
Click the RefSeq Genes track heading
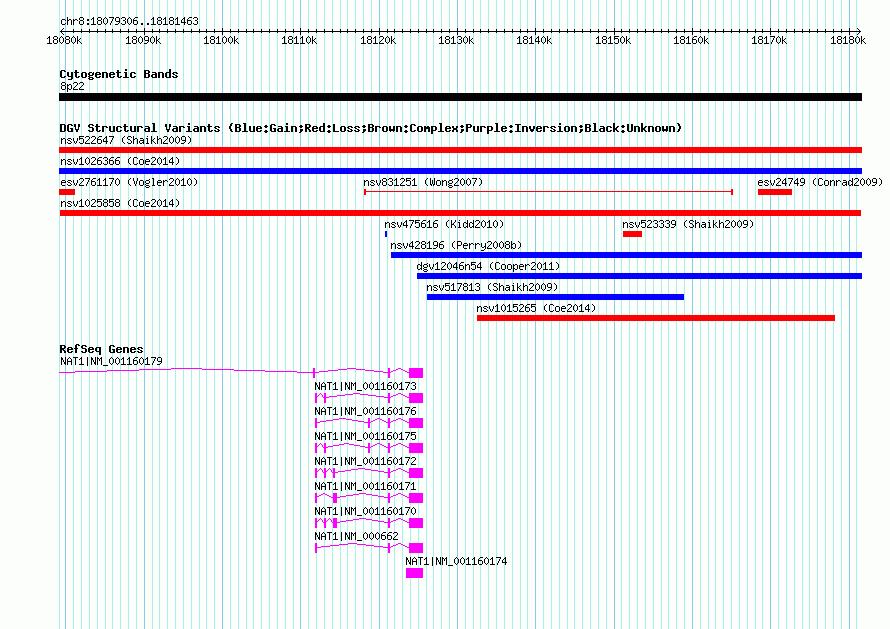click(101, 349)
